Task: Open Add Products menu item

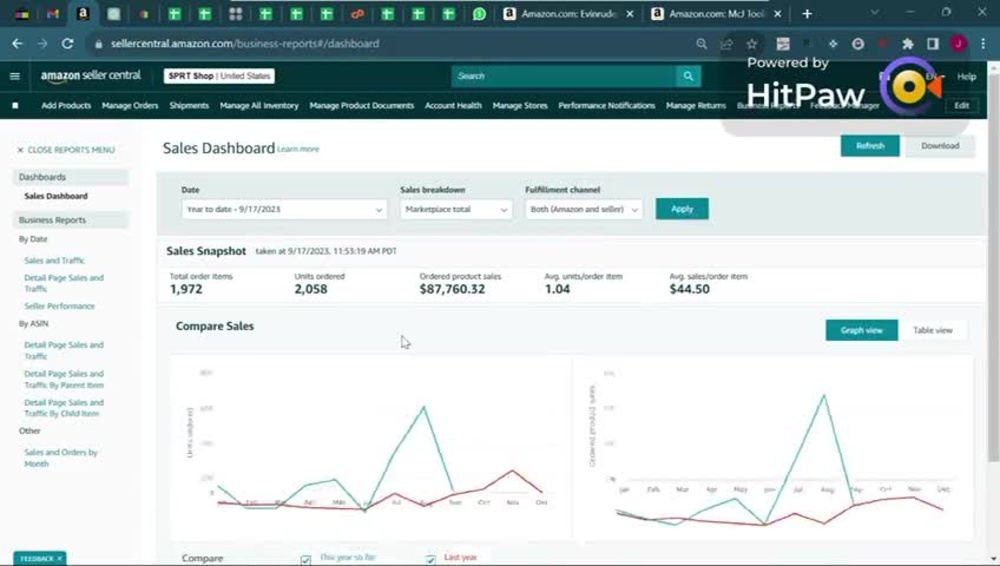Action: (x=66, y=106)
